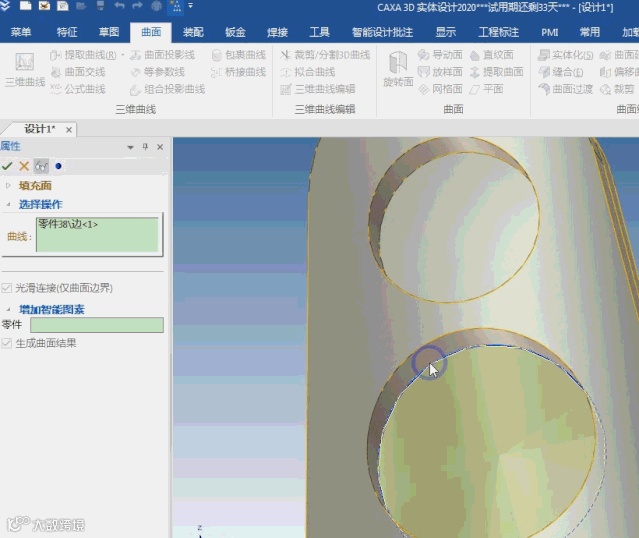Open the quick access toolbar customize arrow
Viewport: 639px width, 538px height.
point(190,6)
